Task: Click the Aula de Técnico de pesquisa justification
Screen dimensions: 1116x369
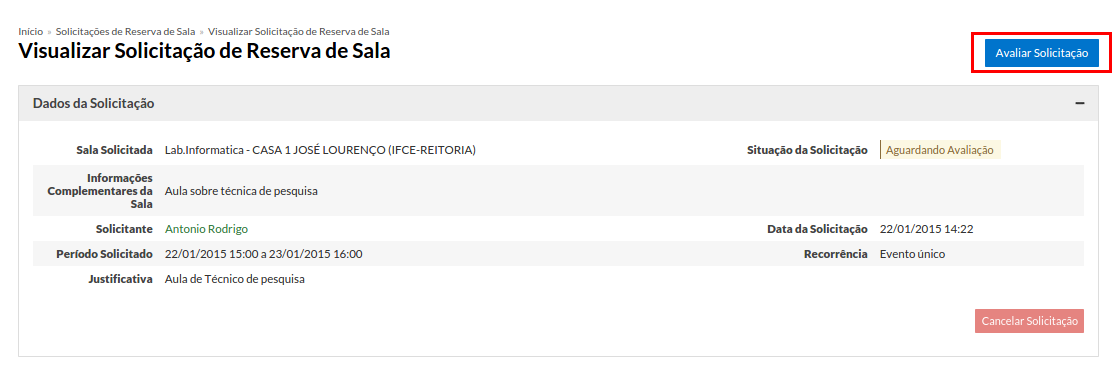Action: point(235,279)
